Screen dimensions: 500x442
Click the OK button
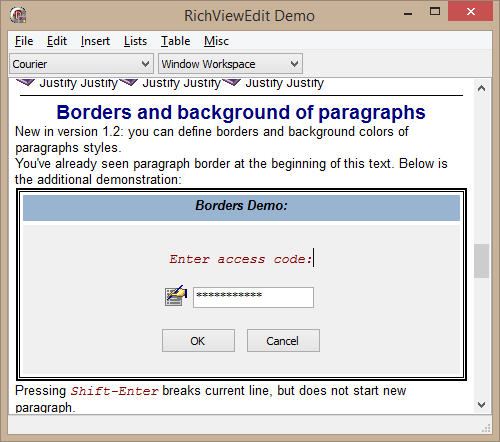point(198,341)
